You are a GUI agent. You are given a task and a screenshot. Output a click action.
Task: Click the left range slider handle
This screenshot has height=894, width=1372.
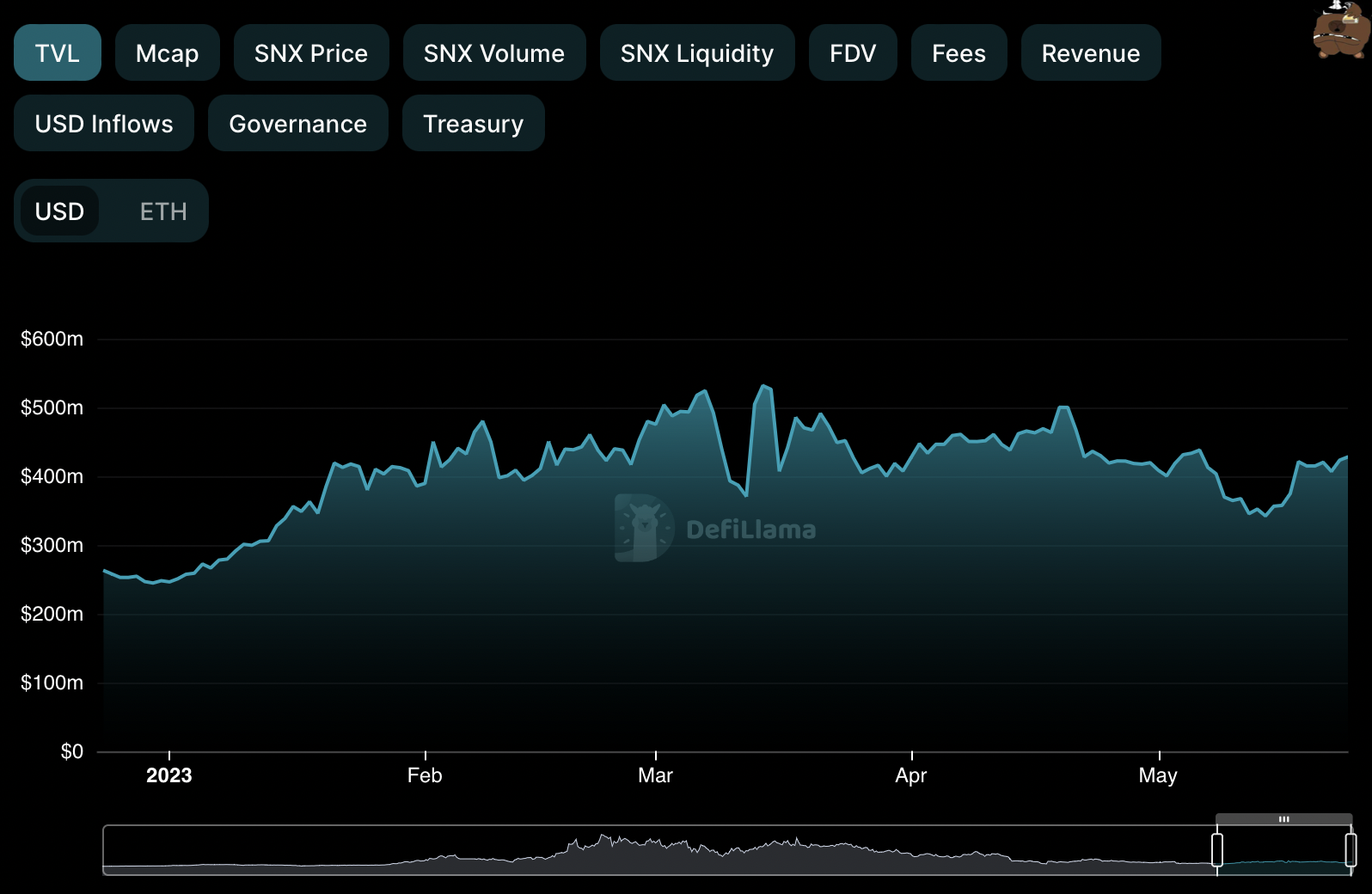pyautogui.click(x=1217, y=850)
